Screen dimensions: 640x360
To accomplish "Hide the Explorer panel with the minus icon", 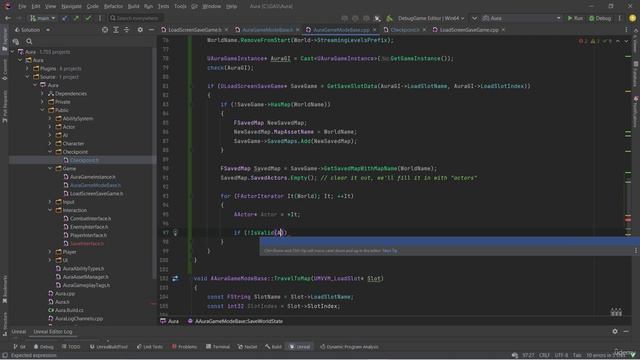I will pyautogui.click(x=151, y=30).
